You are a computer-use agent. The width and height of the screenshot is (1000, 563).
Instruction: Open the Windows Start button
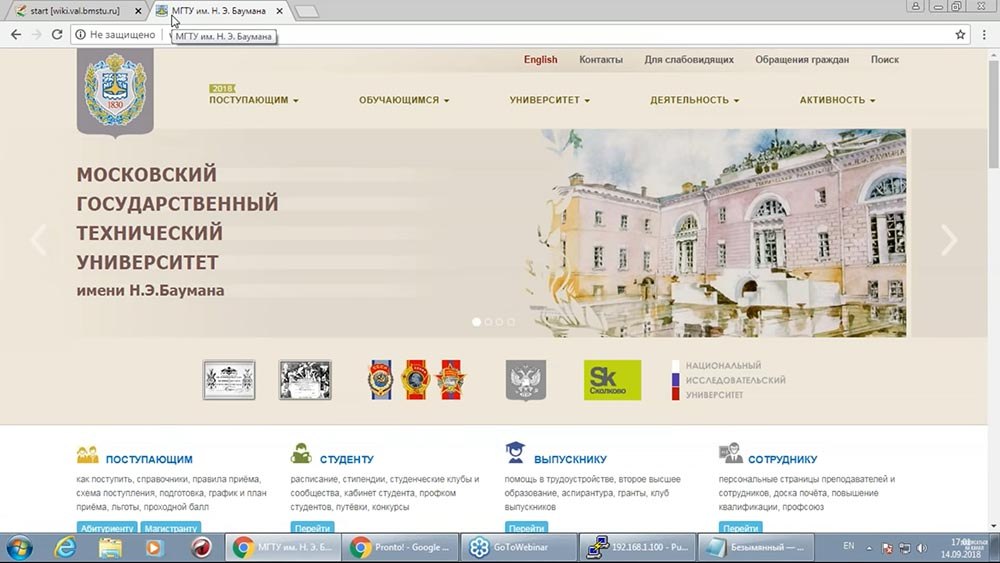pos(19,548)
